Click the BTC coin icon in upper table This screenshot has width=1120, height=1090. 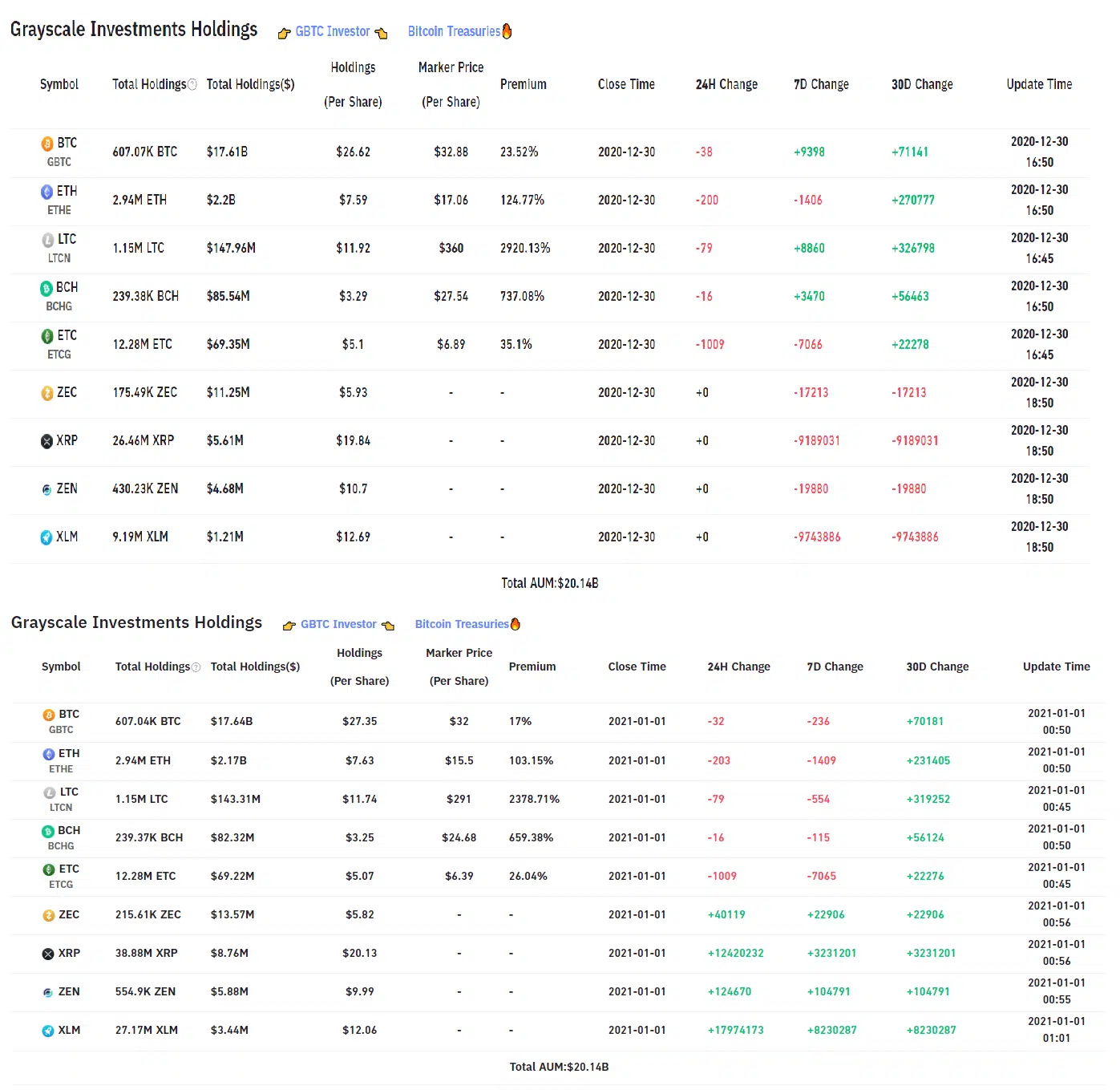coord(47,144)
